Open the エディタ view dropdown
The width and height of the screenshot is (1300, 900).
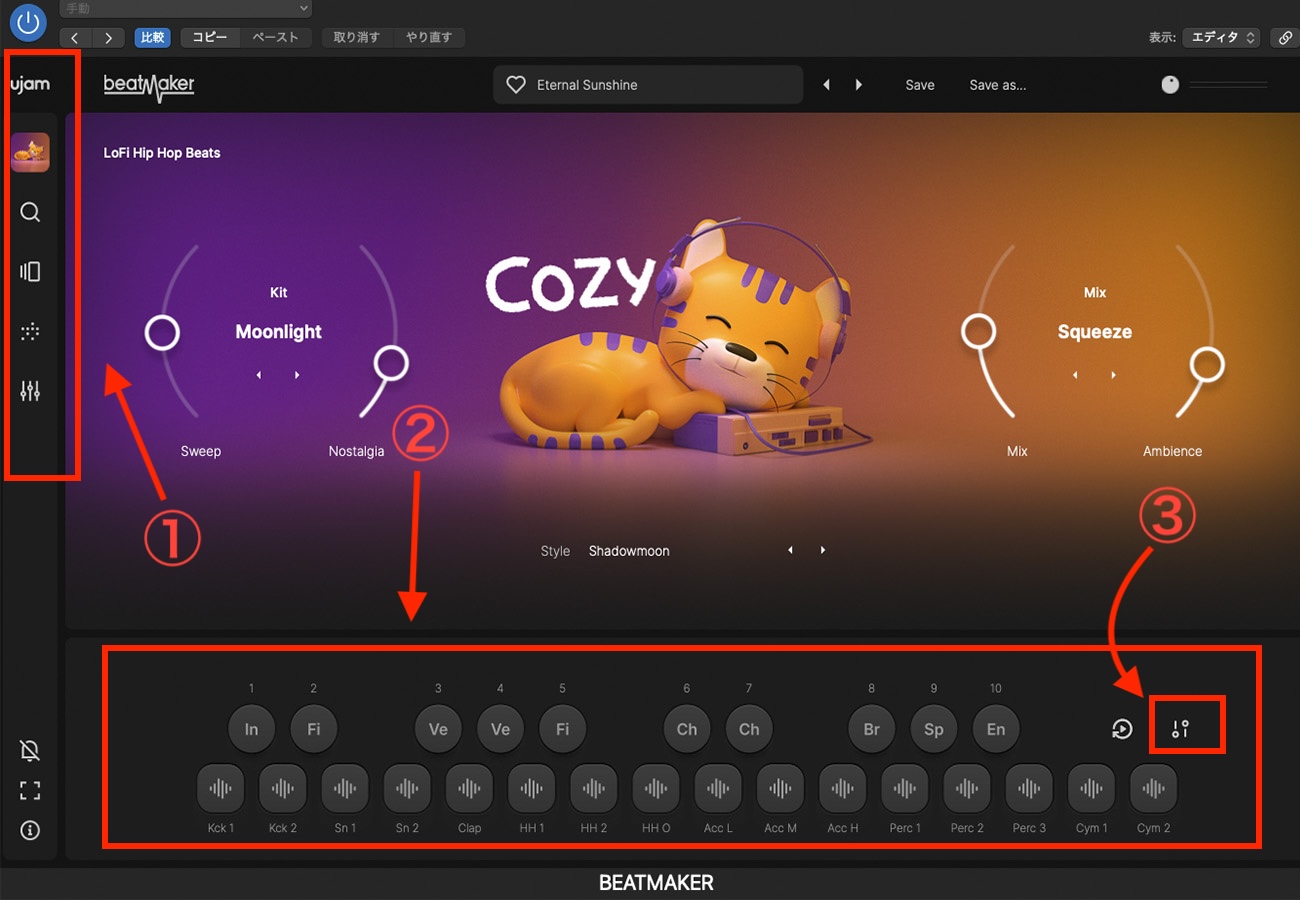pyautogui.click(x=1223, y=38)
